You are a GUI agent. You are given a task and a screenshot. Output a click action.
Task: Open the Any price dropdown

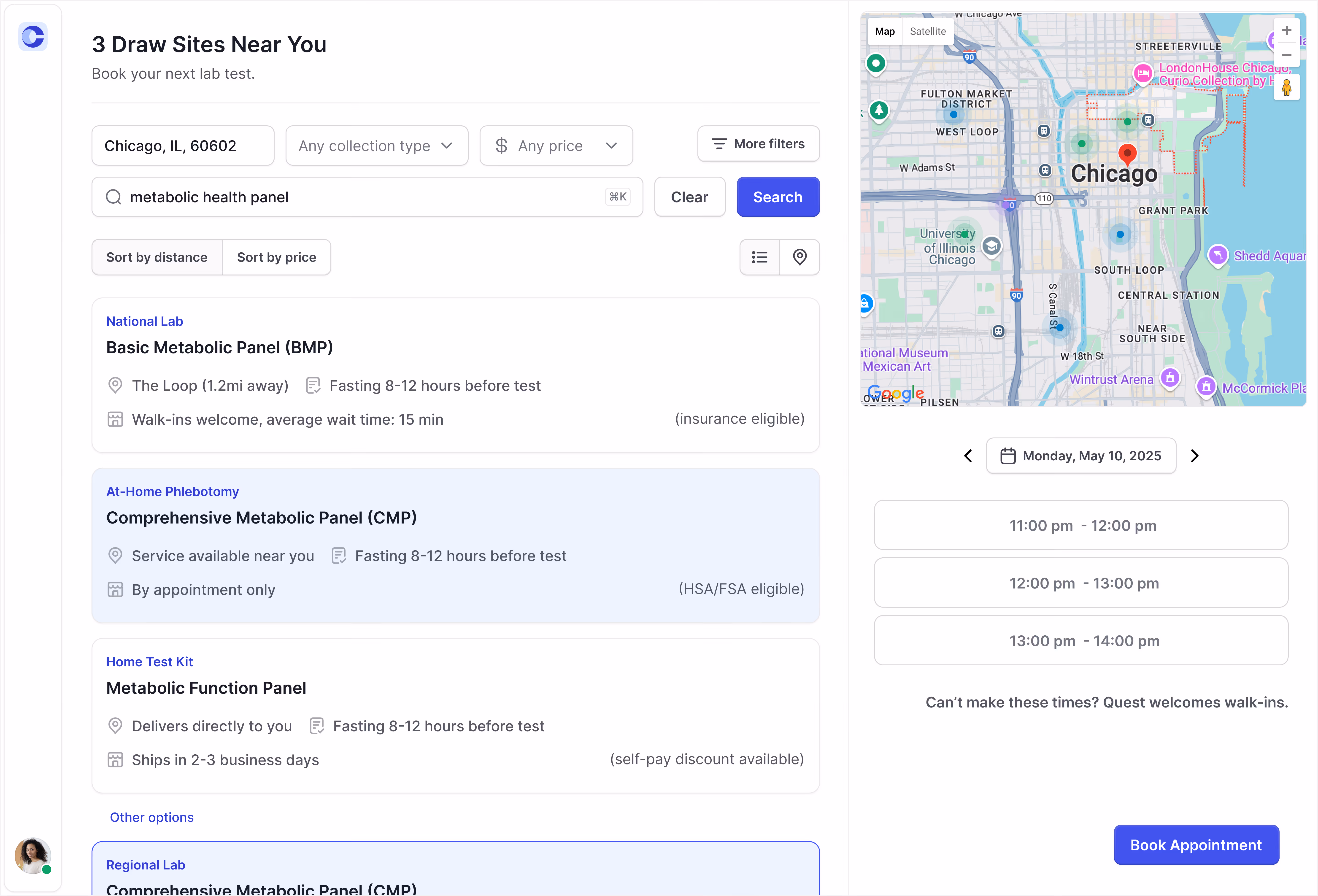[556, 146]
